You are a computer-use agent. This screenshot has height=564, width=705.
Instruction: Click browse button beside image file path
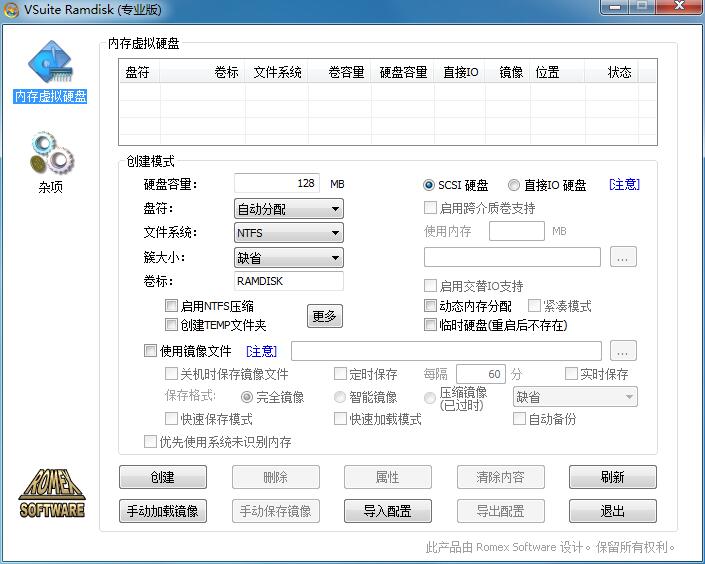pos(624,351)
